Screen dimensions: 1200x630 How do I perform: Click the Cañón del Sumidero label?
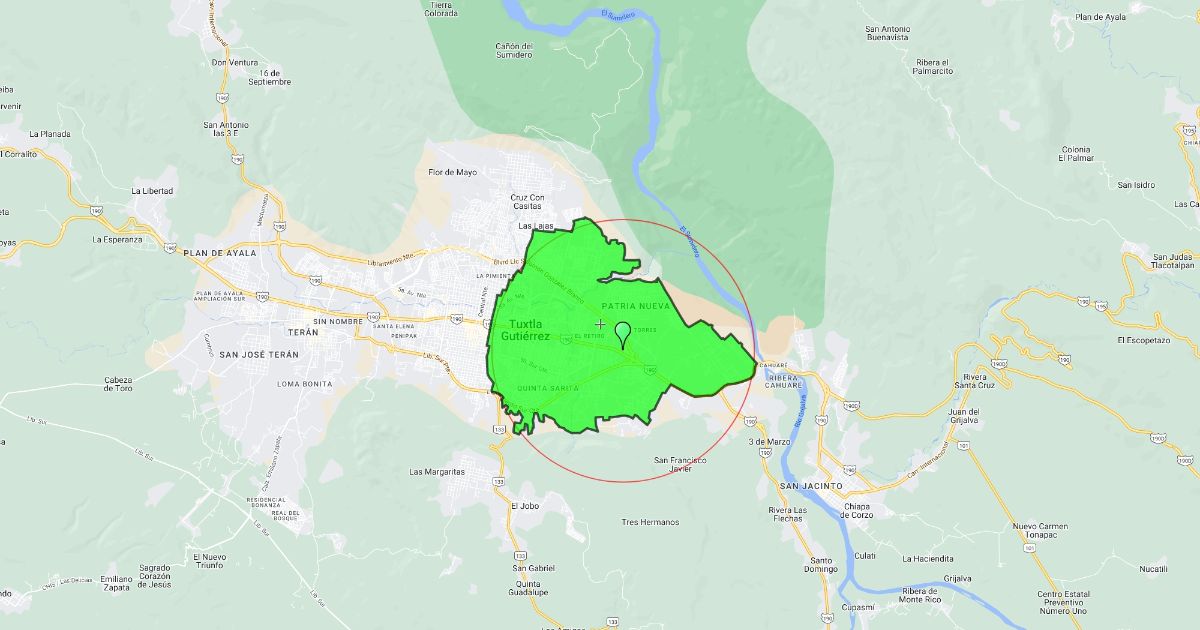(514, 50)
